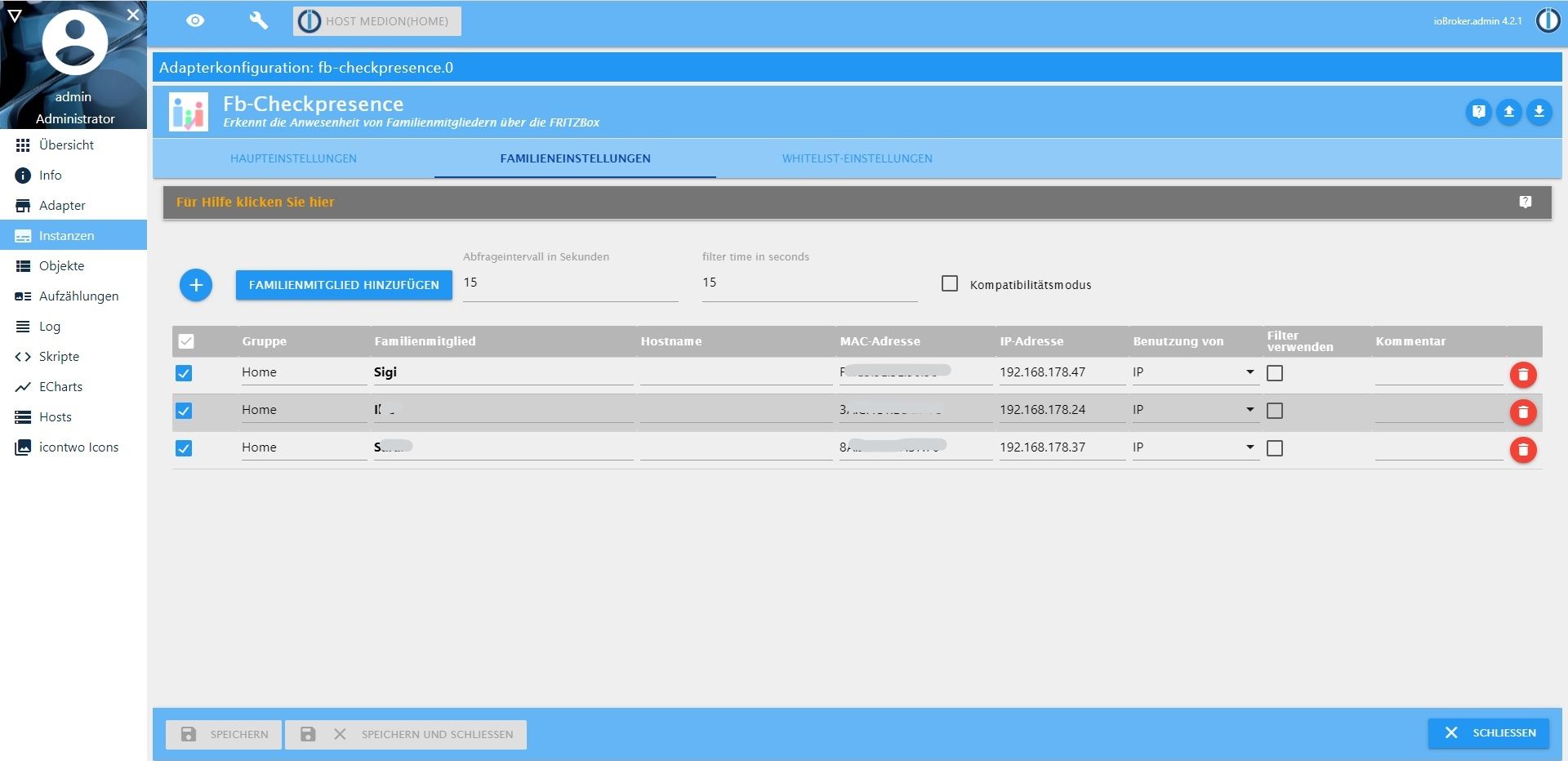1568x761 pixels.
Task: Click the SCHLIESSEN button
Action: pyautogui.click(x=1489, y=732)
